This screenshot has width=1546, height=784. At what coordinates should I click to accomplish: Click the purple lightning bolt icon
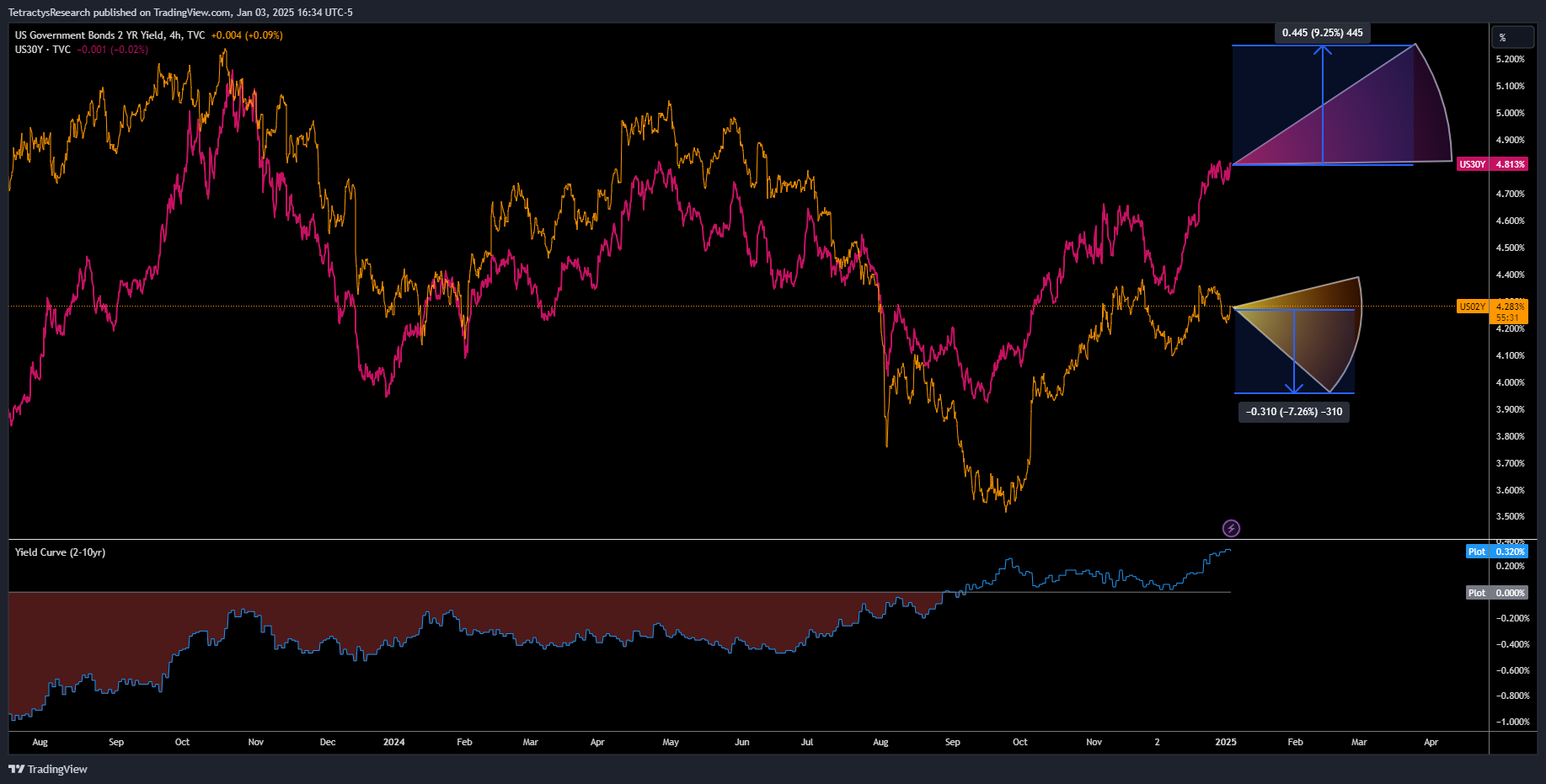(x=1231, y=528)
